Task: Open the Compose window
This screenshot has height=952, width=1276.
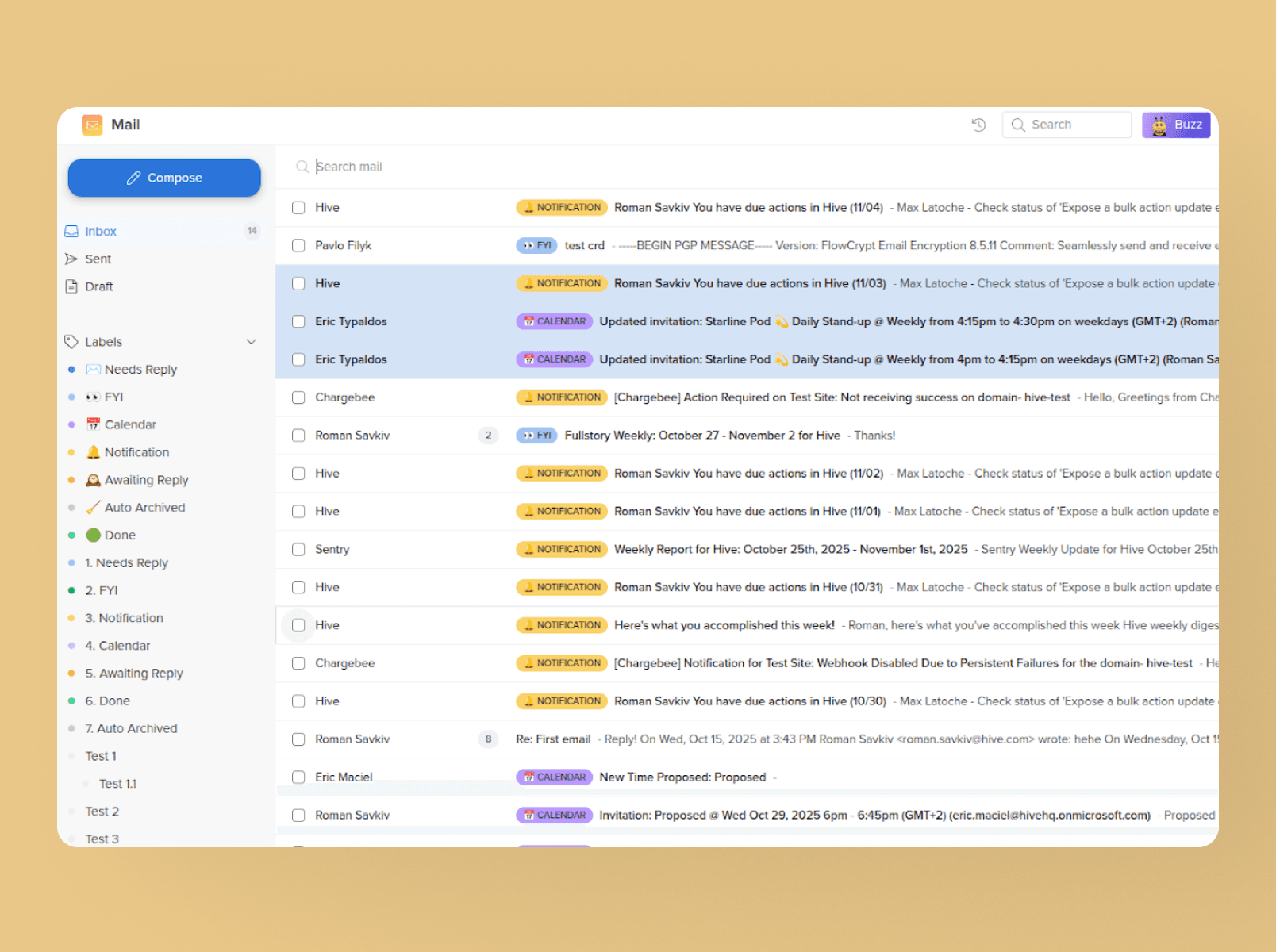Action: point(164,178)
